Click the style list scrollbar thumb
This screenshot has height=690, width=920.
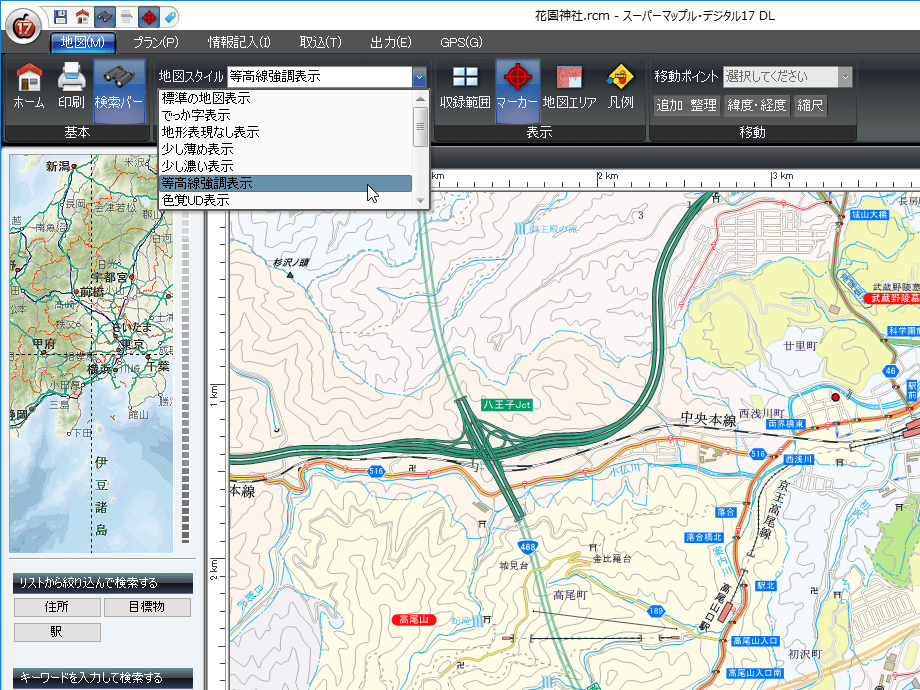[x=420, y=126]
